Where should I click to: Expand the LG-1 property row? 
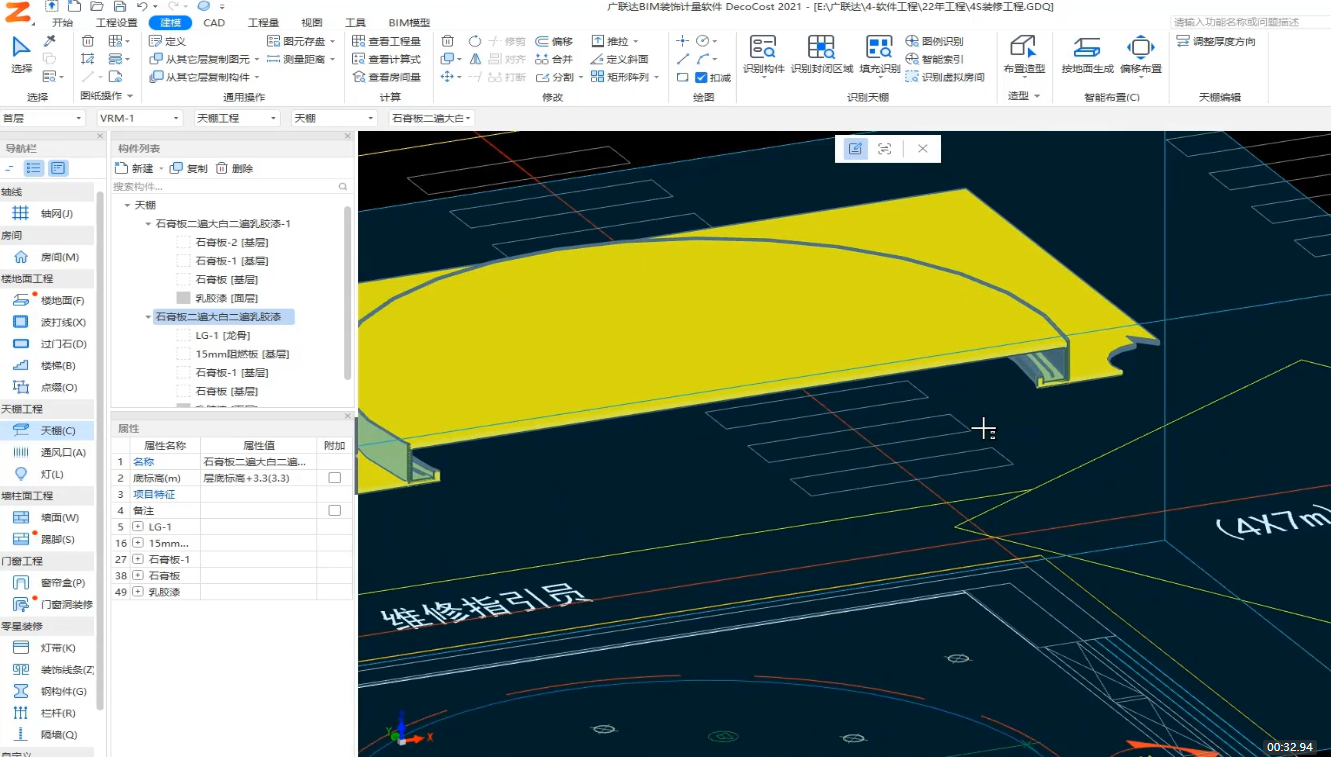point(138,527)
